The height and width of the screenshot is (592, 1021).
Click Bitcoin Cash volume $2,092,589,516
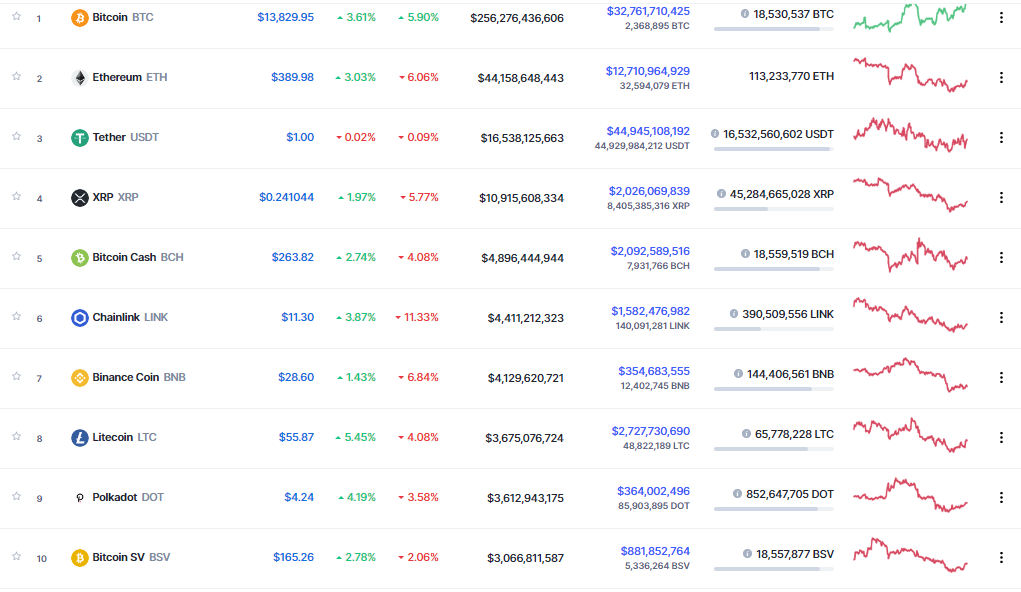[x=650, y=251]
